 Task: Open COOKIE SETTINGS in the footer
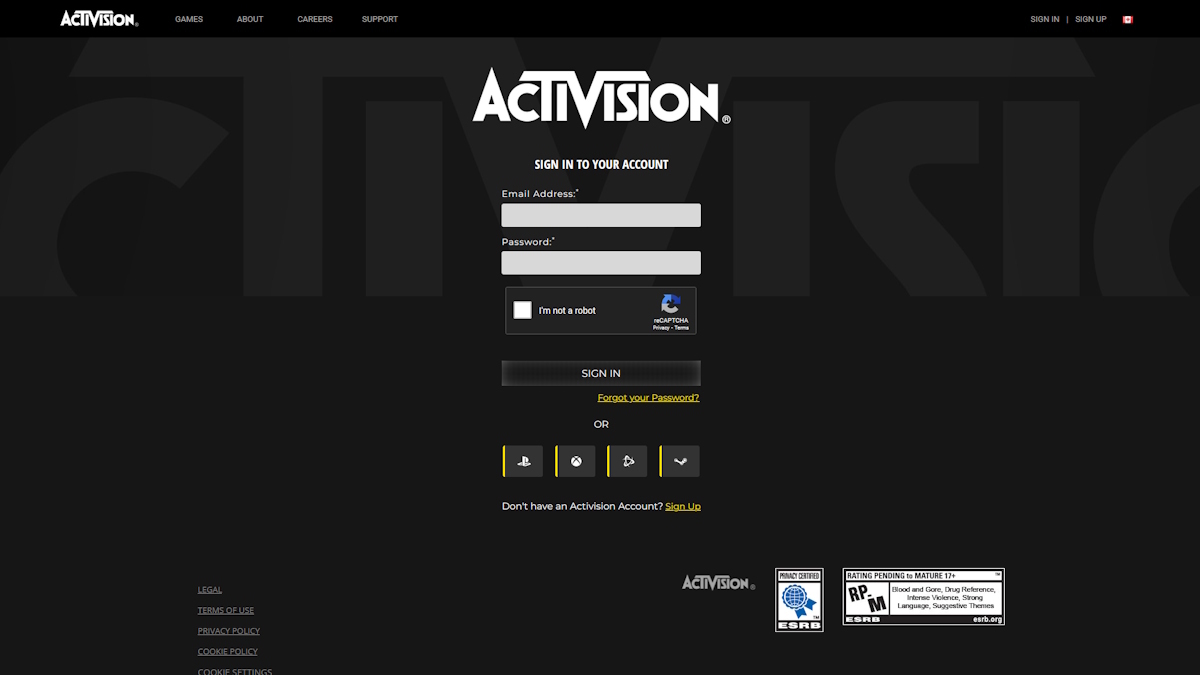click(235, 671)
